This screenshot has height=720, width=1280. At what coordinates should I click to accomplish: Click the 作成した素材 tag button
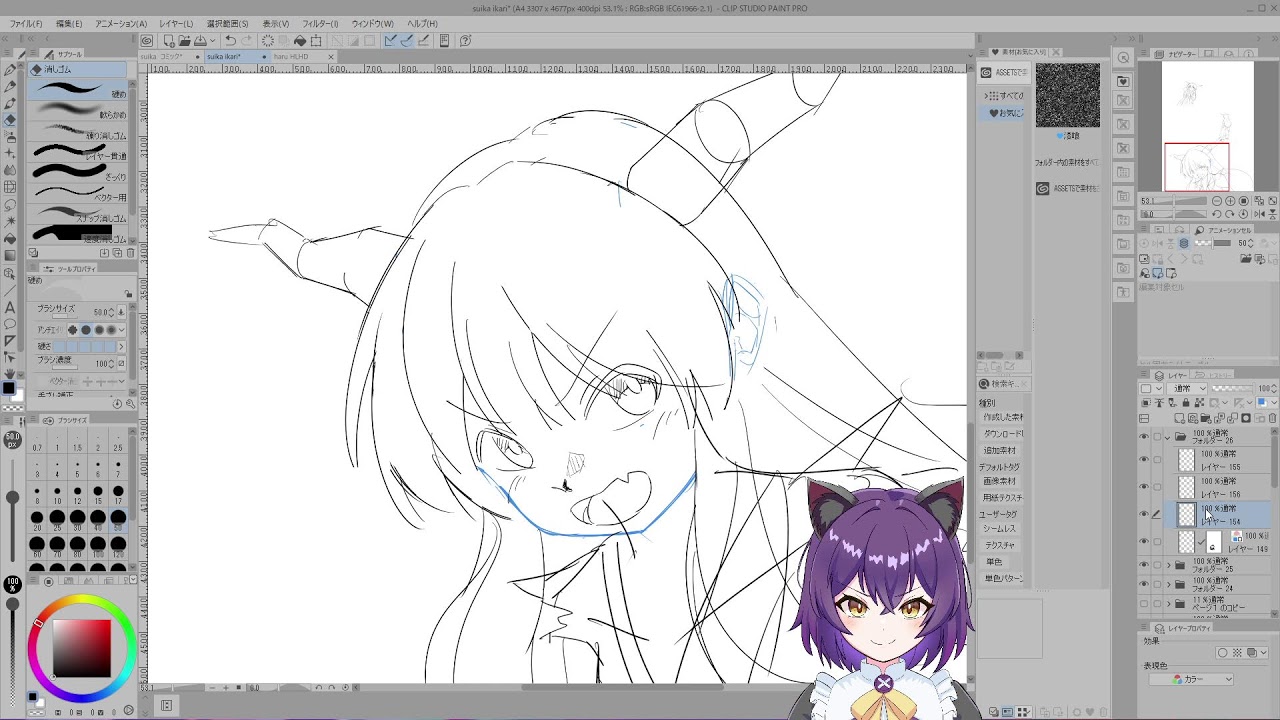[x=1003, y=416]
